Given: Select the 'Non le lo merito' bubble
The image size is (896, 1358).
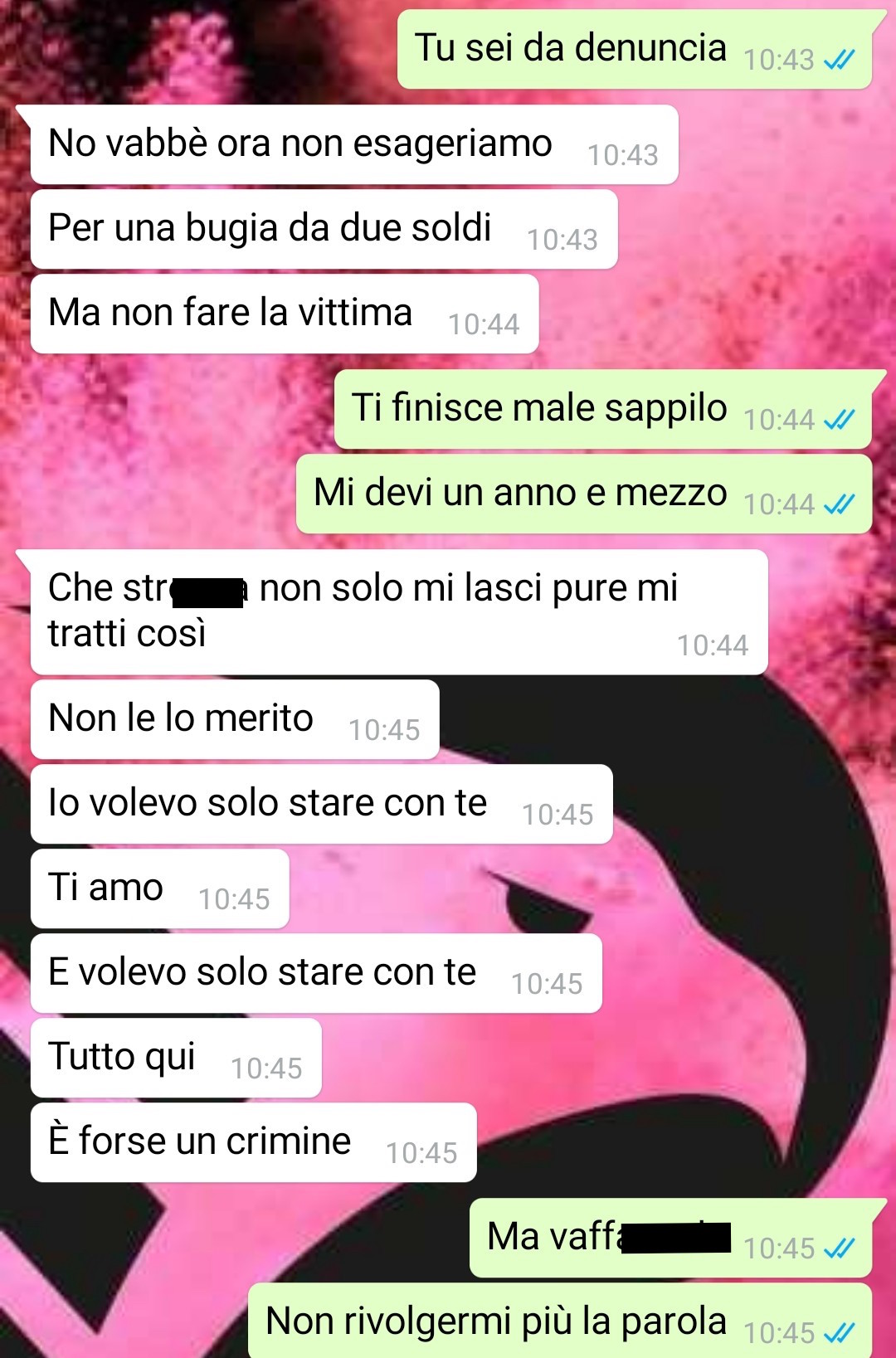Looking at the screenshot, I should tap(235, 719).
